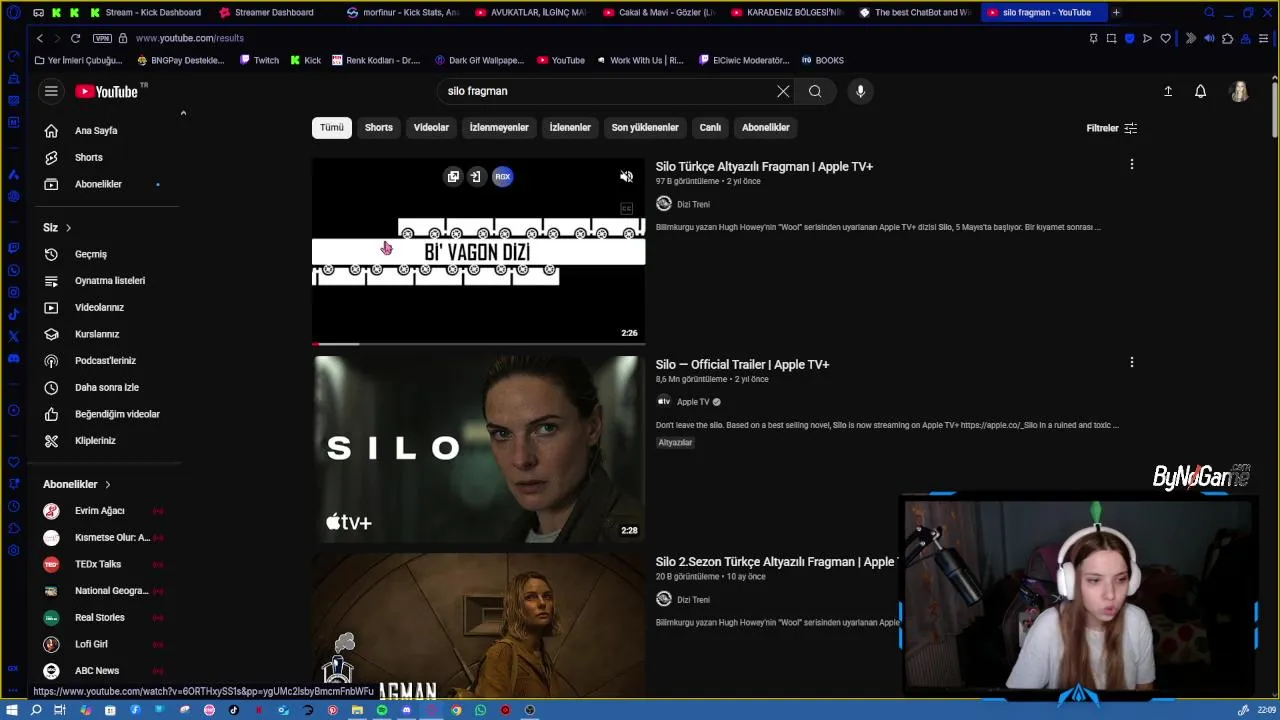
Task: Open a new browser tab with plus
Action: point(1116,12)
